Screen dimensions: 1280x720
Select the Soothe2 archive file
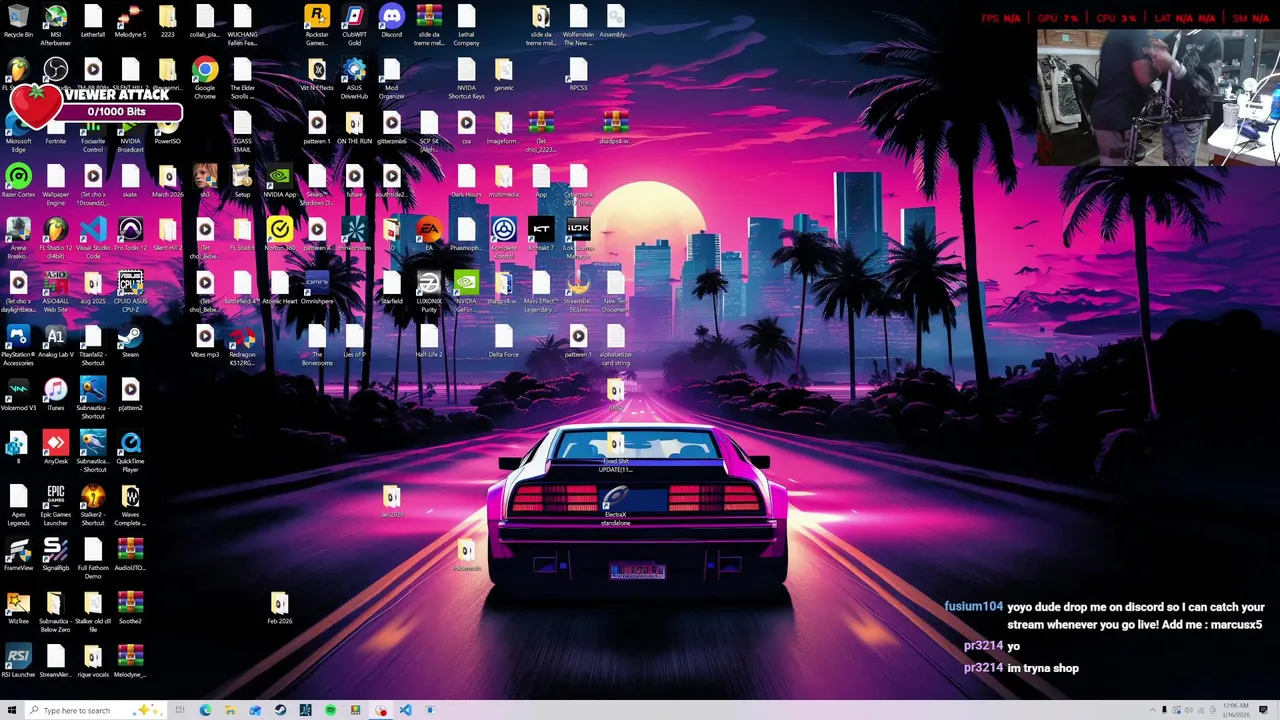(130, 609)
